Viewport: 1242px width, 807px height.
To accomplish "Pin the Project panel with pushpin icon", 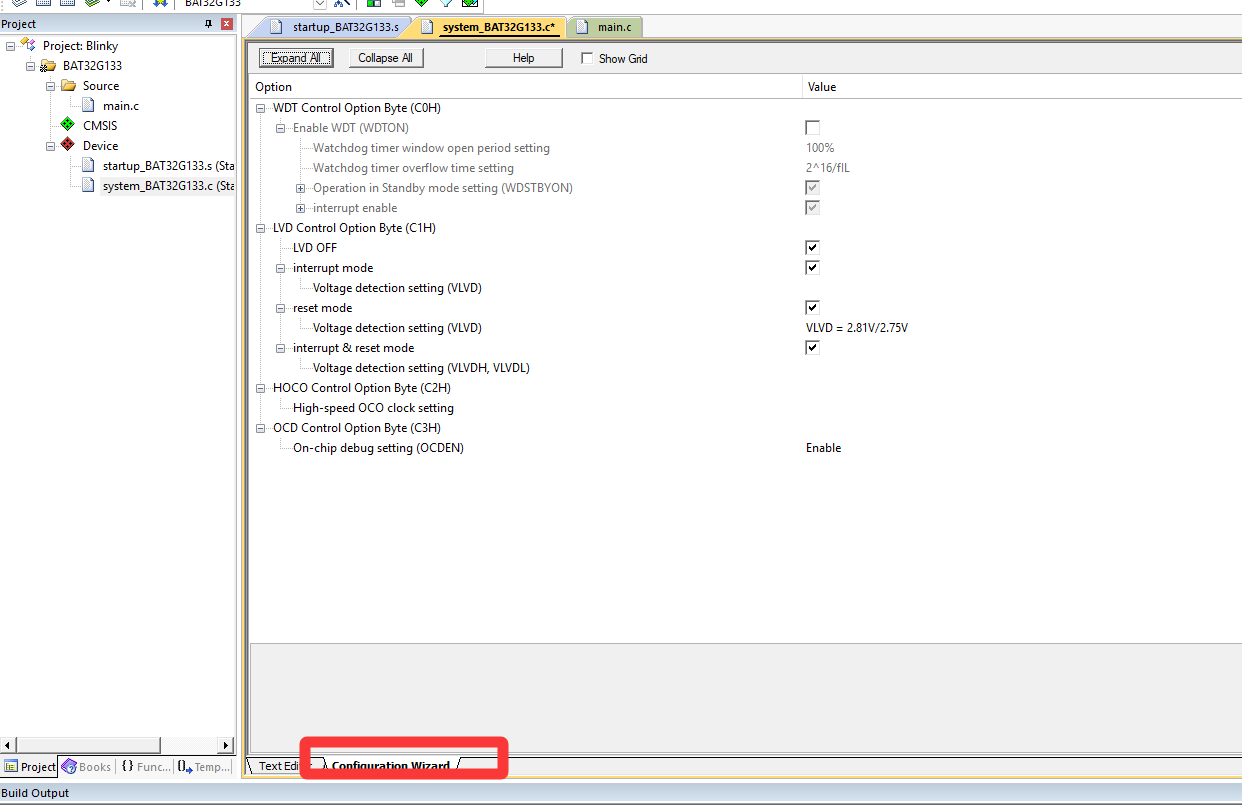I will tap(208, 24).
